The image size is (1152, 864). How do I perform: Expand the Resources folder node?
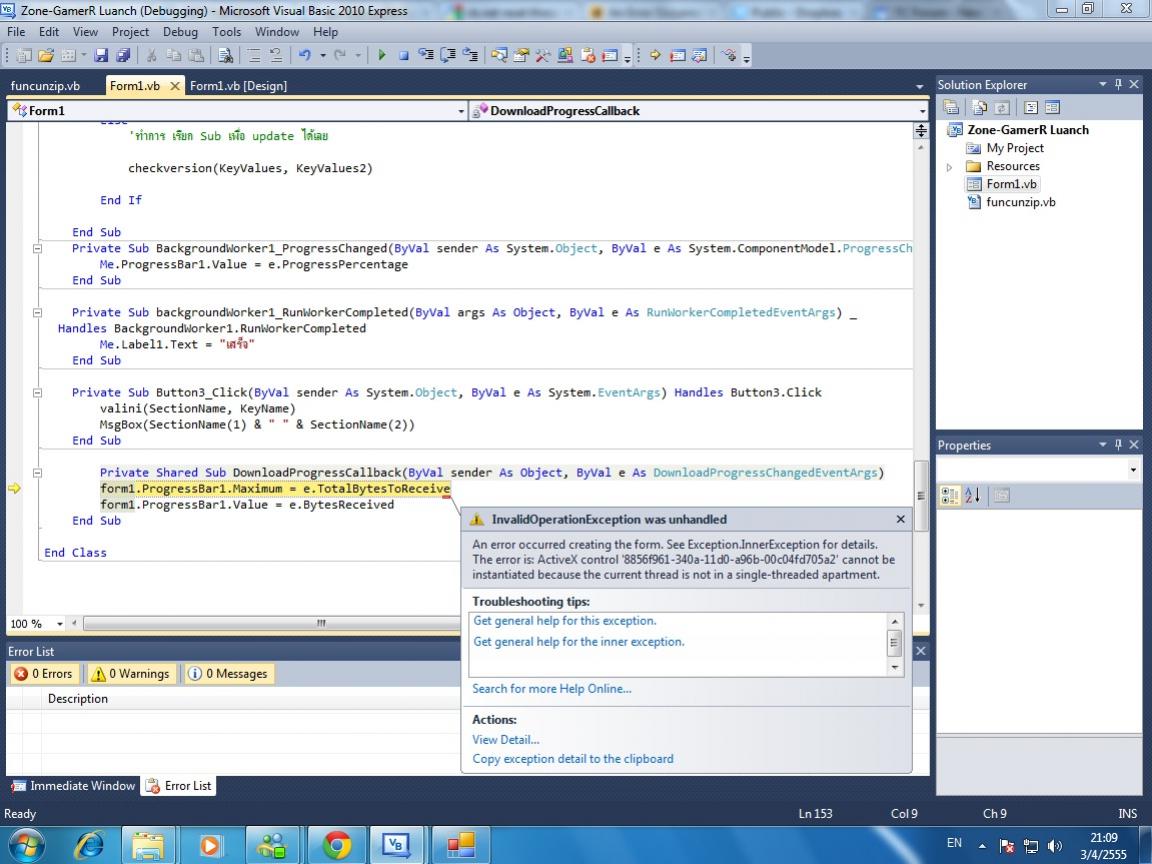(949, 167)
